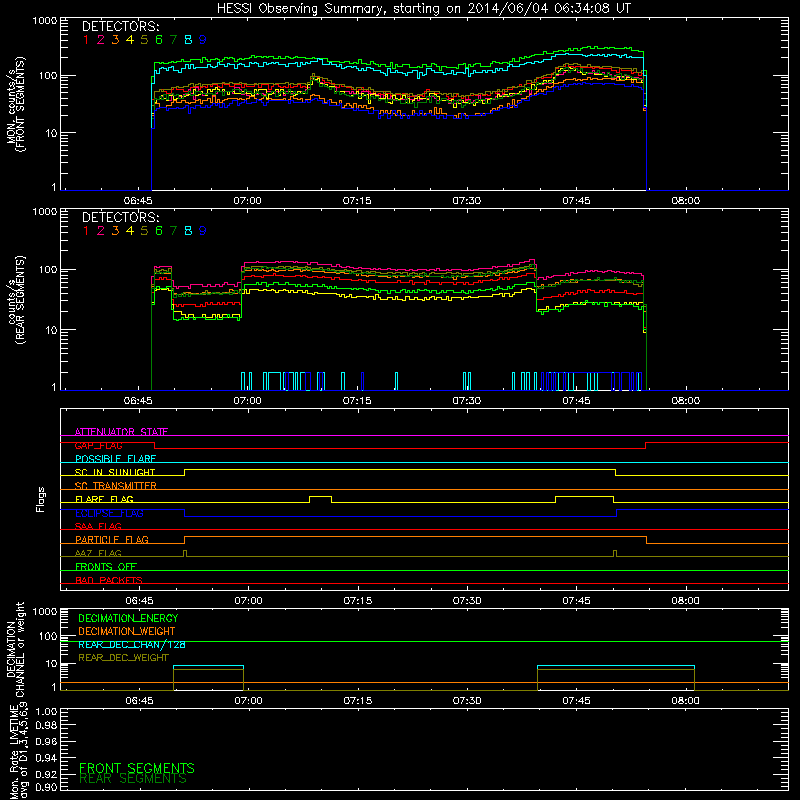The height and width of the screenshot is (800, 800).
Task: Click the POSSIBLE_FLARE flag label
Action: [x=115, y=459]
